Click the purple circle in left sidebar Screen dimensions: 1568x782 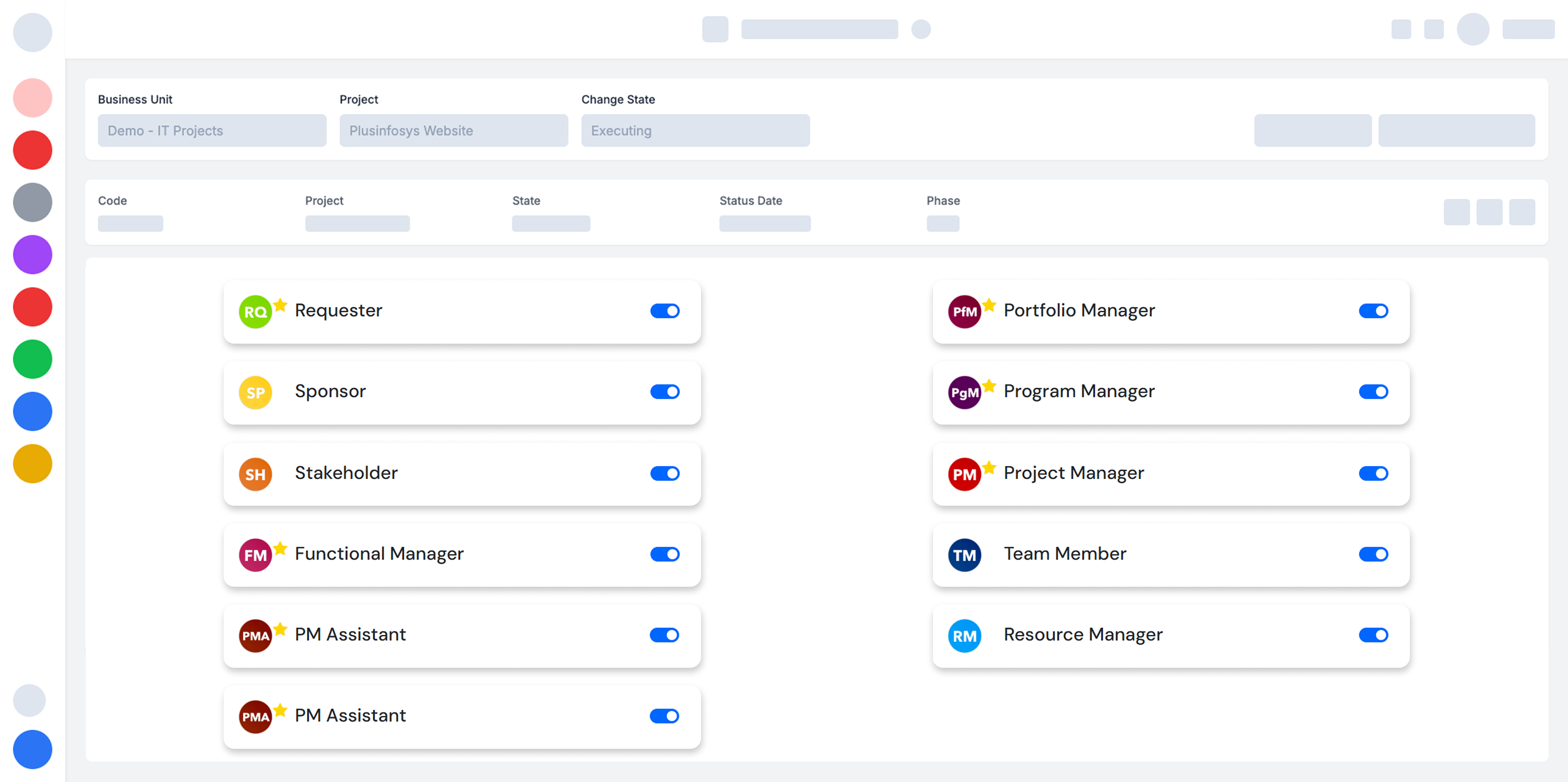33,254
